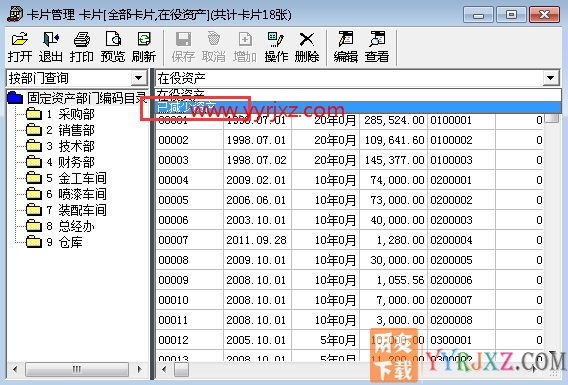
Task: Click the 保存 (Save) toolbar icon
Action: [x=183, y=48]
